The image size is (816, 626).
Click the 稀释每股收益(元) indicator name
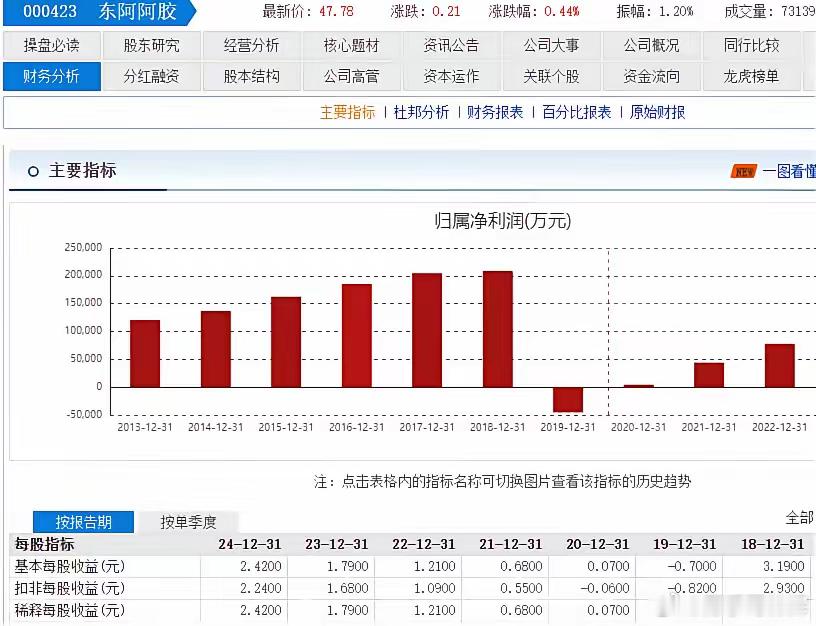click(70, 610)
